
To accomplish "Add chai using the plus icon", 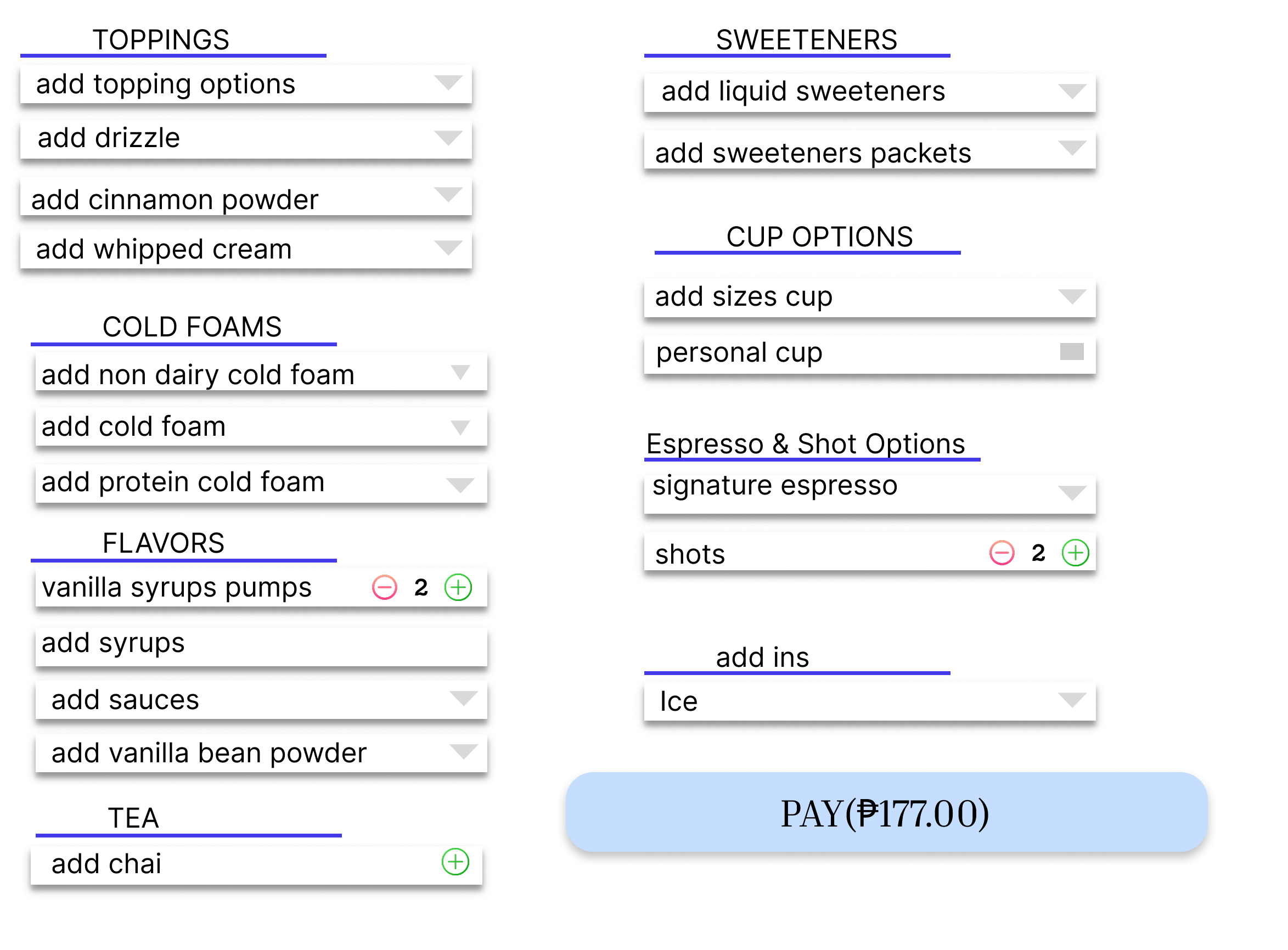I will click(x=455, y=863).
